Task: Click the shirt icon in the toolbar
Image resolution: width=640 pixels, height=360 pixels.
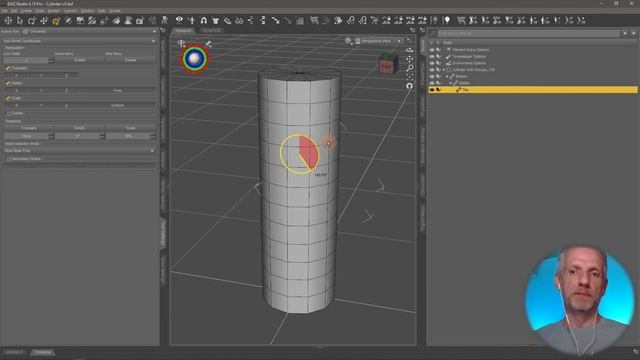Action: (x=216, y=20)
